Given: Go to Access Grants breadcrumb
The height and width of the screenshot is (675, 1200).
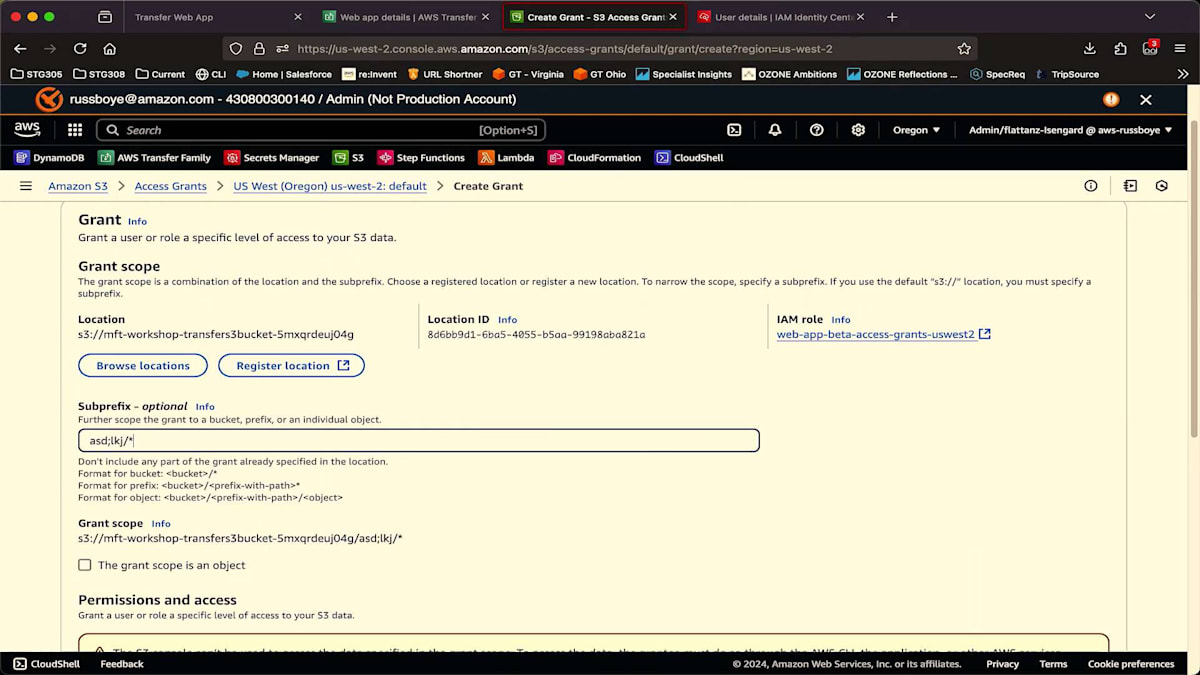Looking at the screenshot, I should coord(171,186).
